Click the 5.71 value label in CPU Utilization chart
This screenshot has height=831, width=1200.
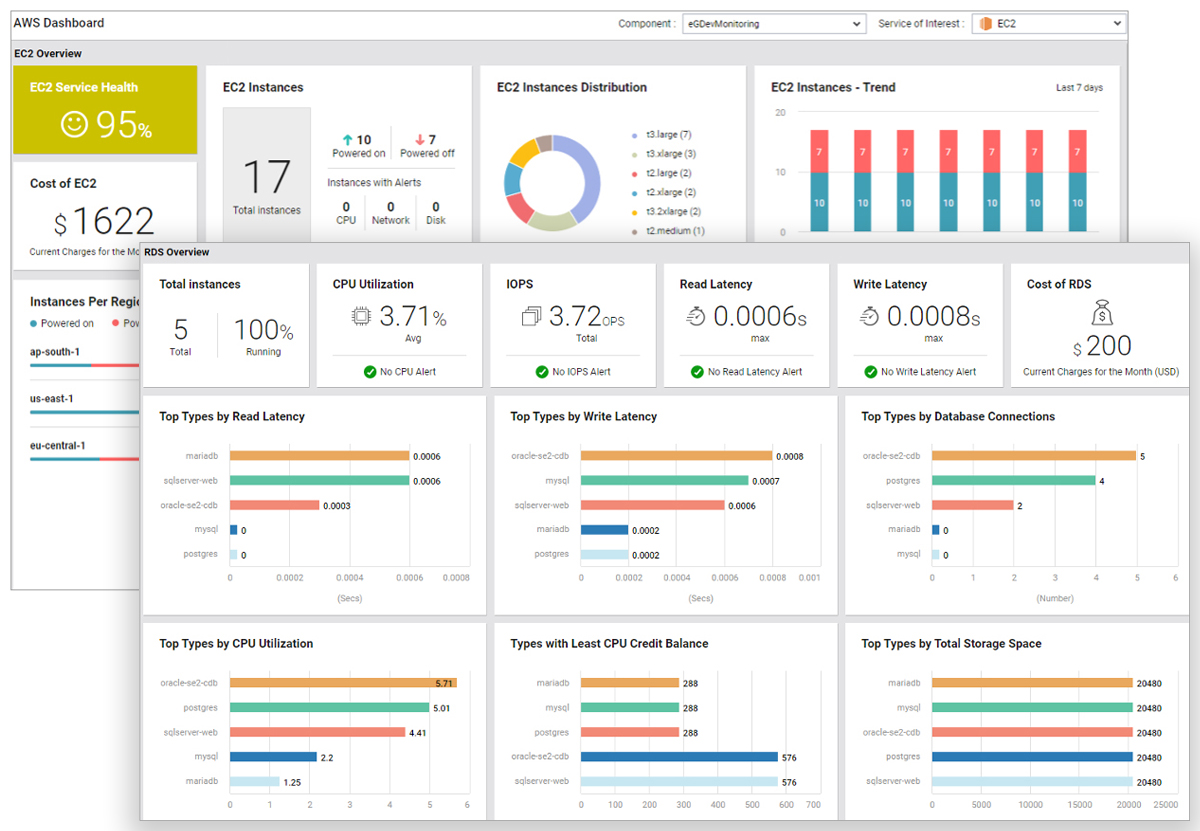coord(445,683)
